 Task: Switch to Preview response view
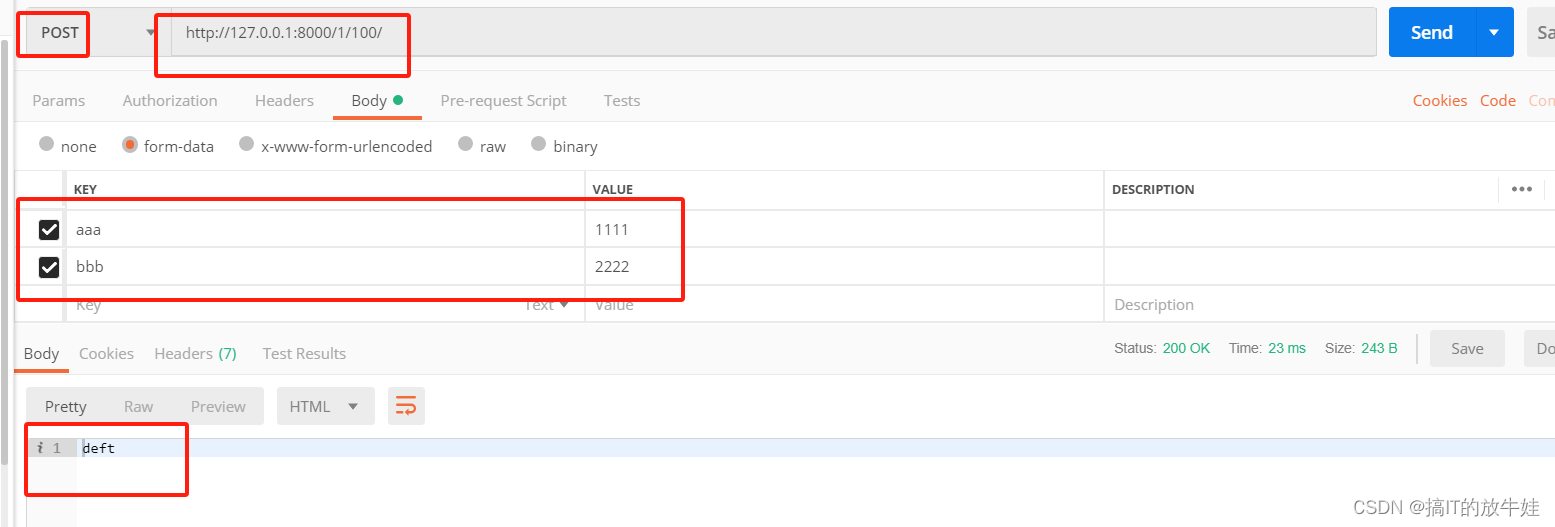218,406
